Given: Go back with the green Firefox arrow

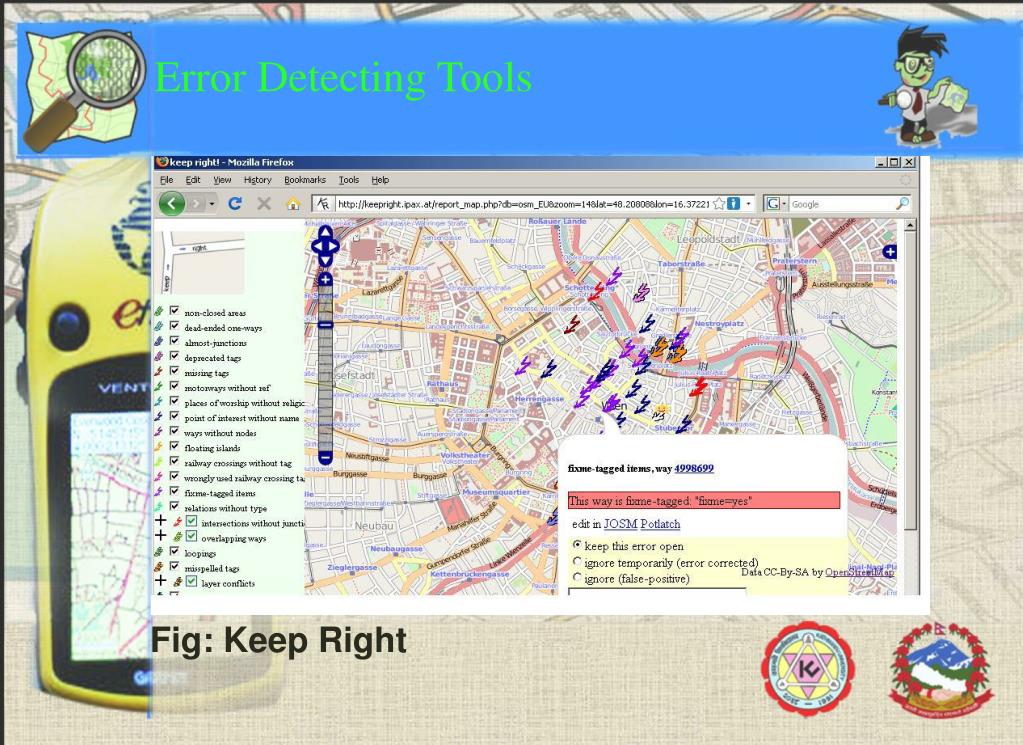Looking at the screenshot, I should point(172,204).
